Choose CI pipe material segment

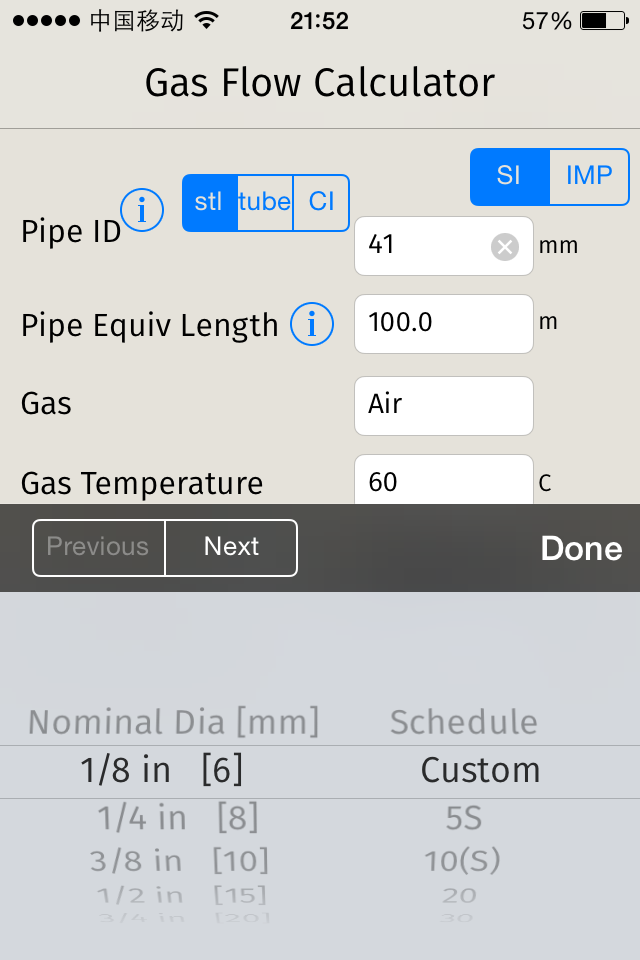[x=321, y=202]
